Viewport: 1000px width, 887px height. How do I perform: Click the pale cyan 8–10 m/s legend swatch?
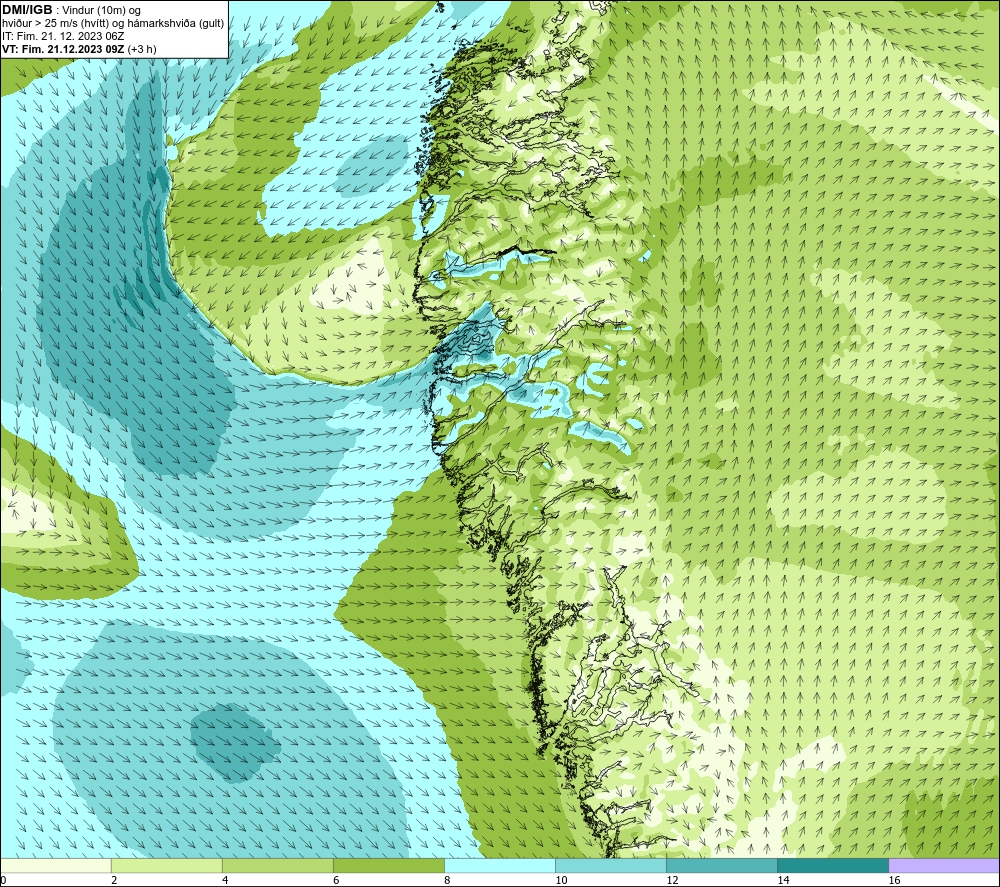click(499, 866)
